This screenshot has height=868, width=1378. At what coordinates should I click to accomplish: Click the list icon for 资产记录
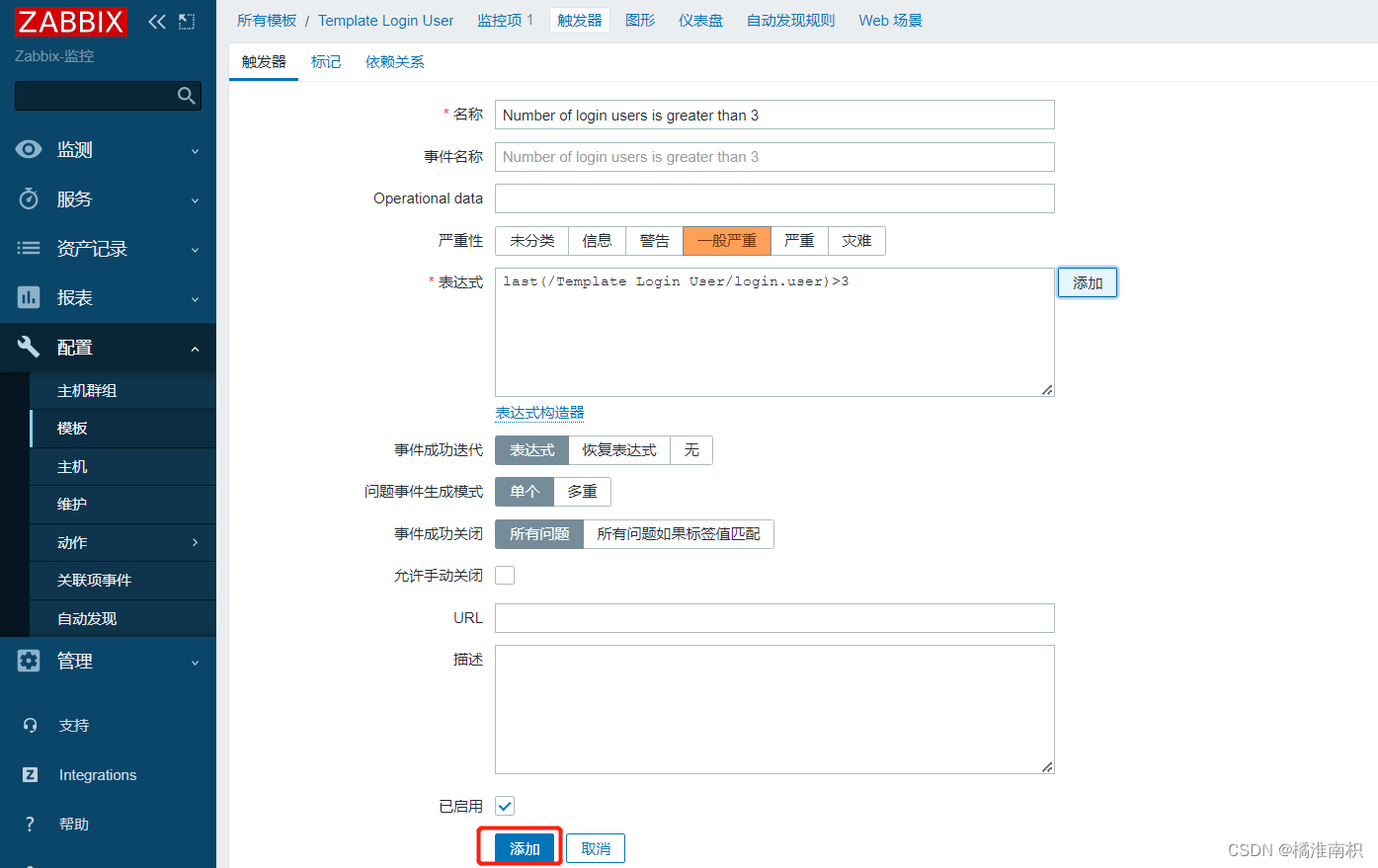29,248
